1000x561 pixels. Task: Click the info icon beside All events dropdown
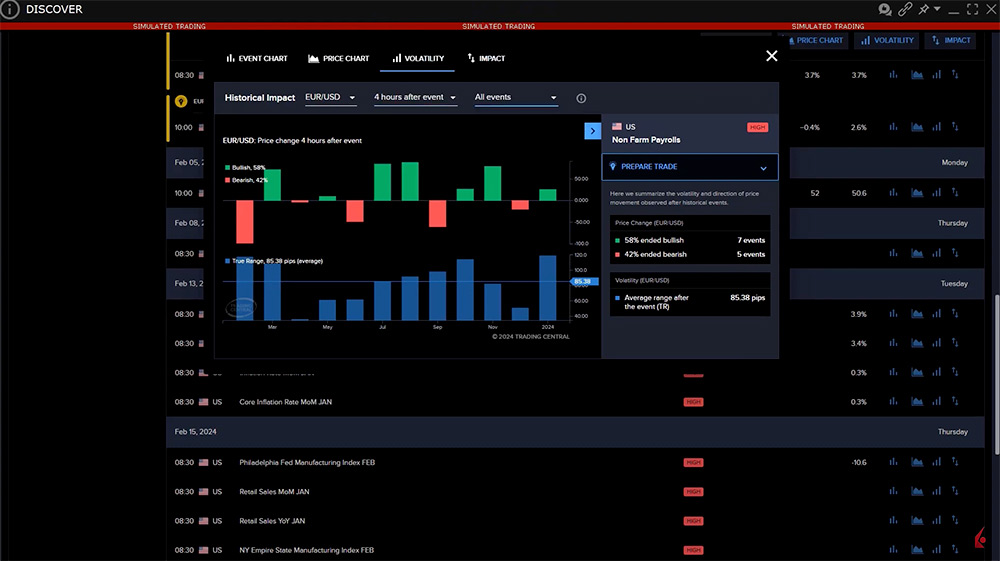click(581, 98)
